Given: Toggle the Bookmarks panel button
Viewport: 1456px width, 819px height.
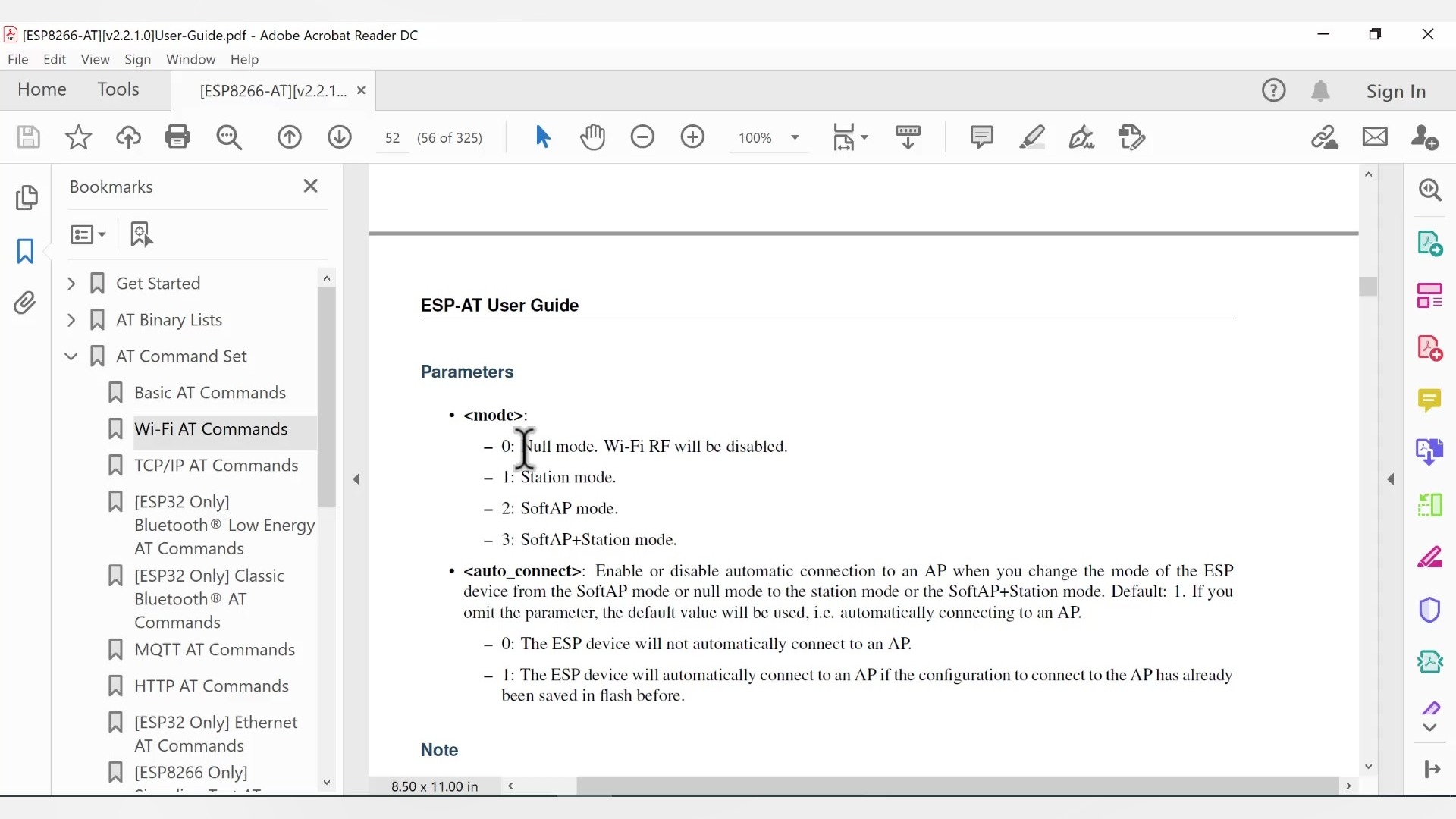Looking at the screenshot, I should click(25, 251).
